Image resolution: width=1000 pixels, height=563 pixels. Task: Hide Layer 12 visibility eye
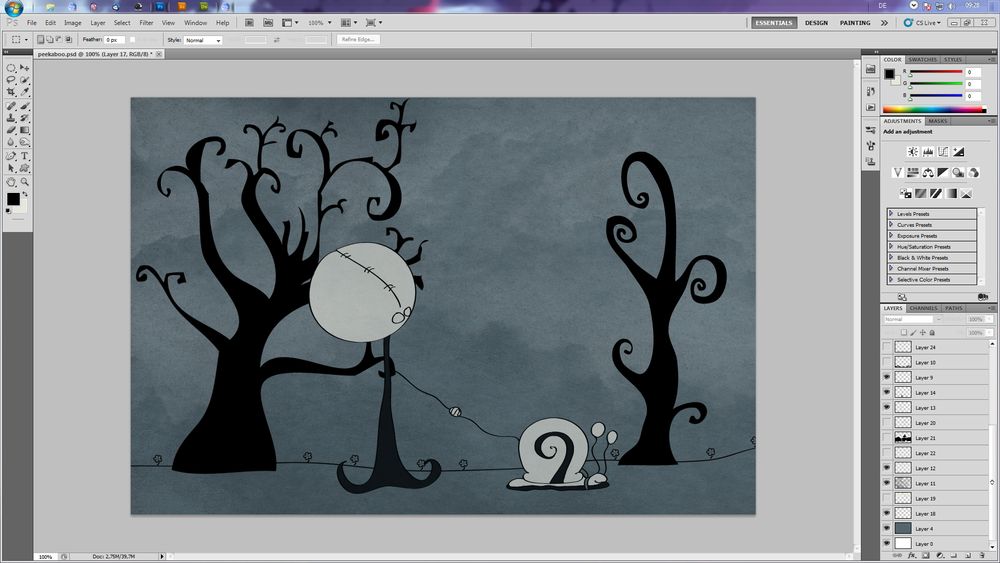(886, 468)
